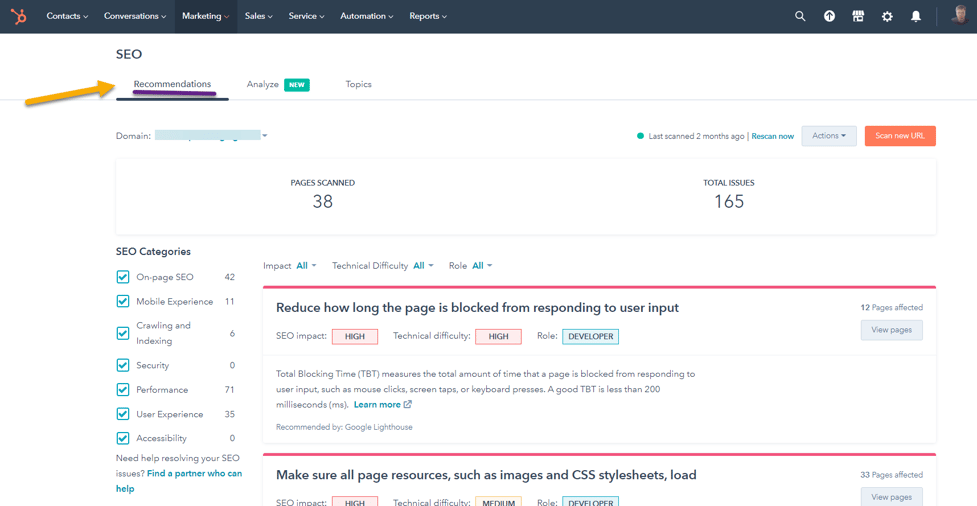Click the user avatar photo
977x506 pixels.
pyautogui.click(x=960, y=16)
